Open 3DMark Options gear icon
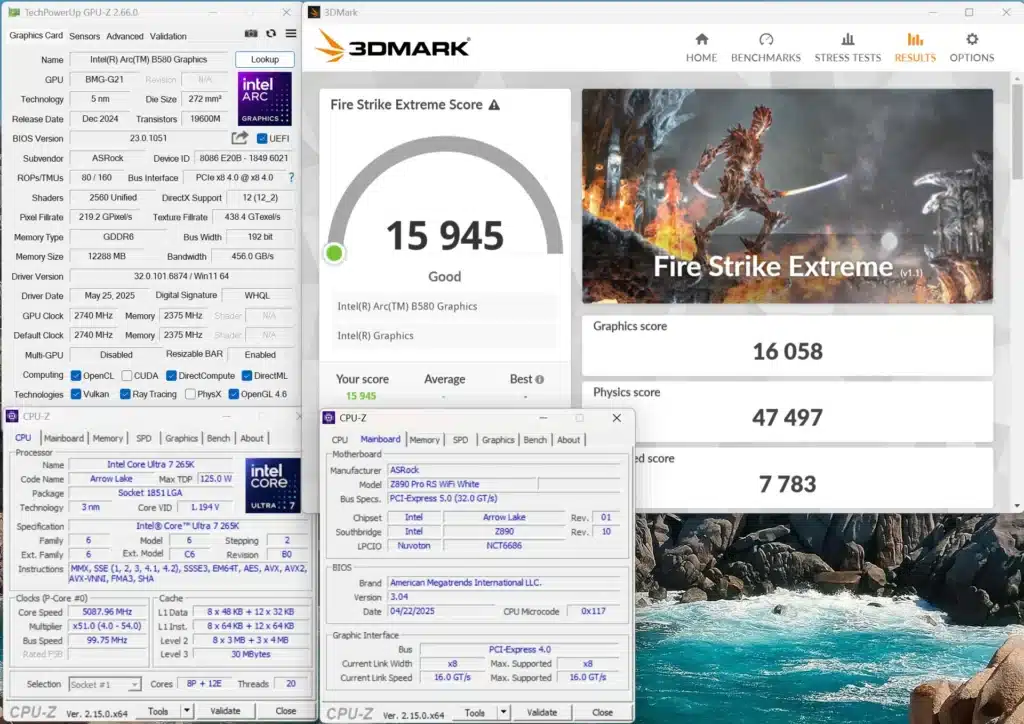 (972, 39)
